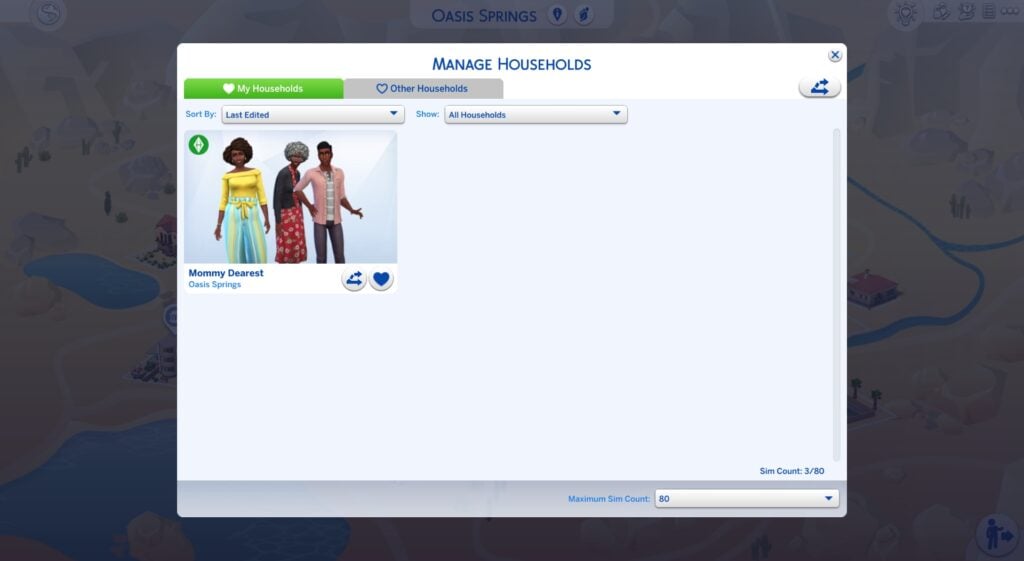This screenshot has height=561, width=1024.
Task: Click the map pin icon beside Oasis Springs
Action: 558,15
